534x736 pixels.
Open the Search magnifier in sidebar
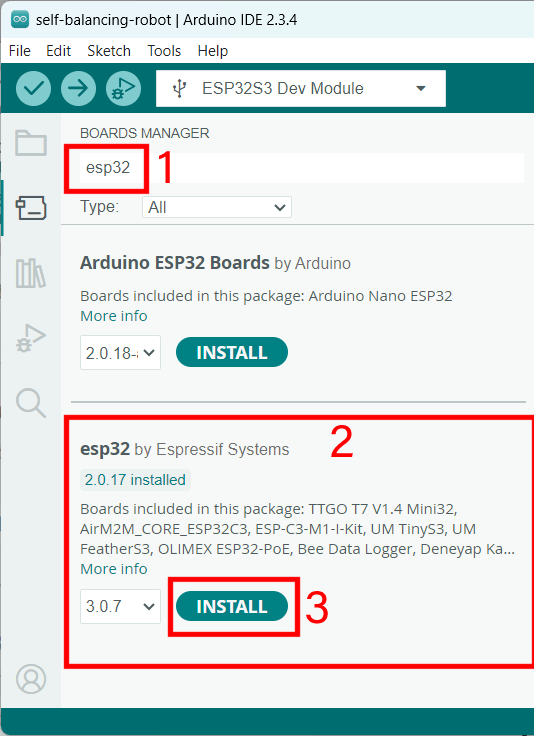coord(31,403)
